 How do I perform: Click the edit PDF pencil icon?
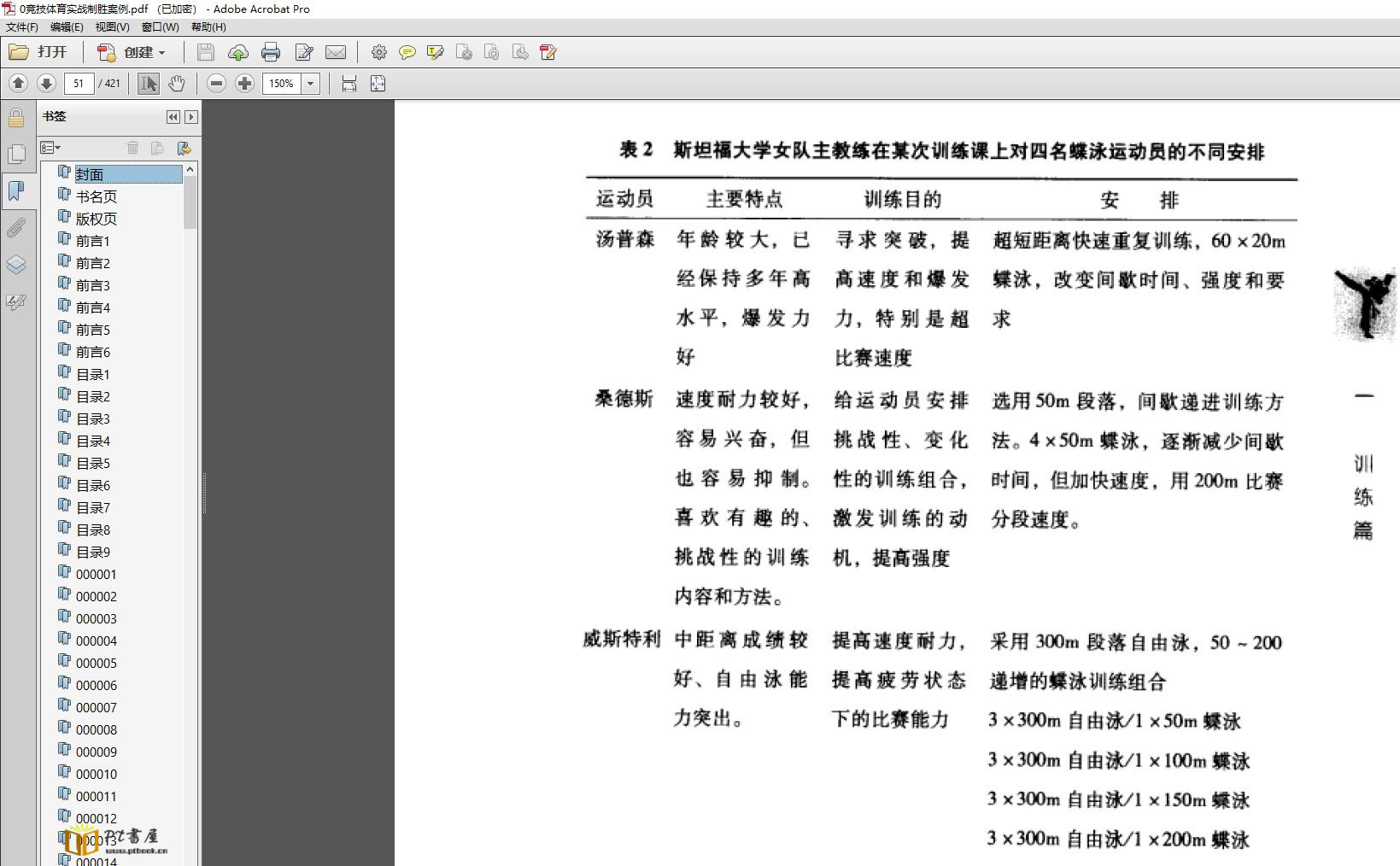click(548, 53)
